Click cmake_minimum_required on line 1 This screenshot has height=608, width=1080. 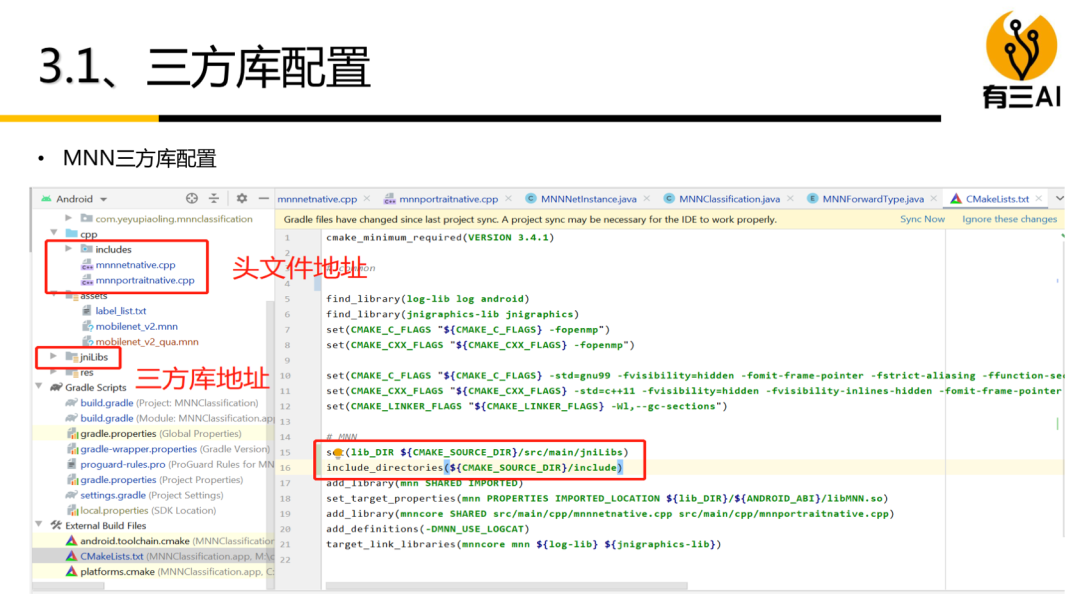(x=395, y=238)
